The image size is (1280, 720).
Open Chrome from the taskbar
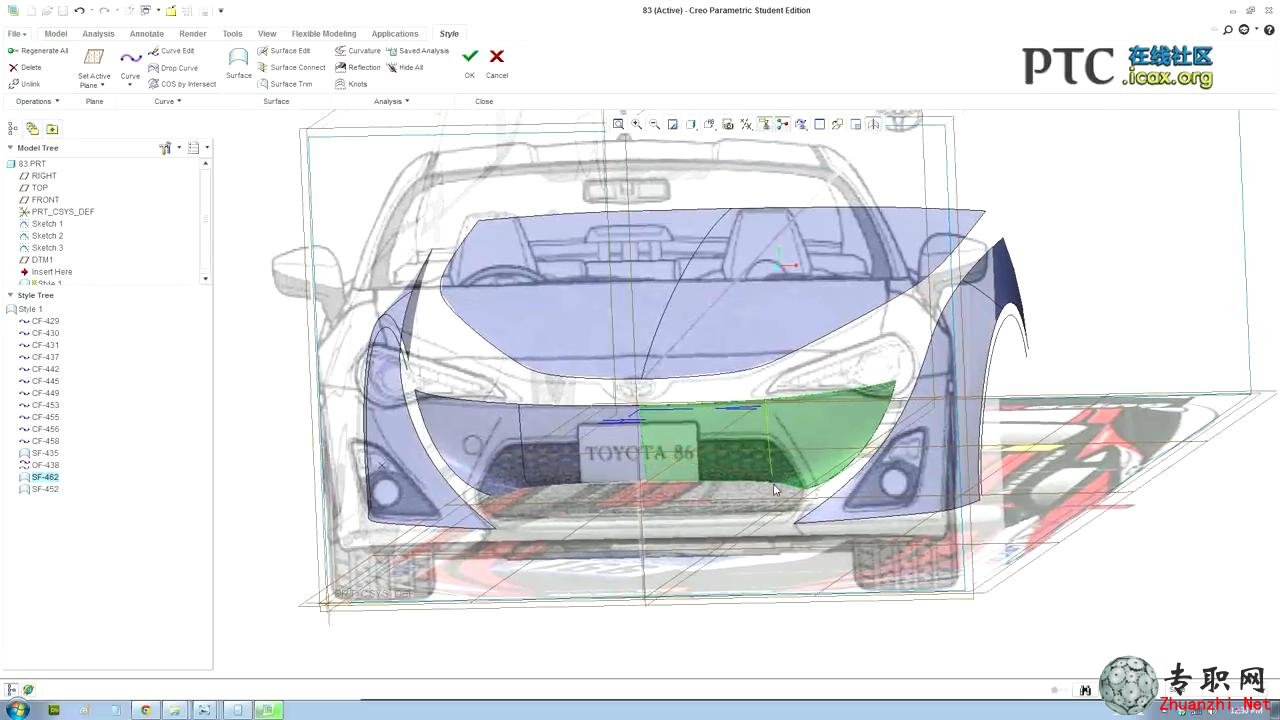point(146,710)
